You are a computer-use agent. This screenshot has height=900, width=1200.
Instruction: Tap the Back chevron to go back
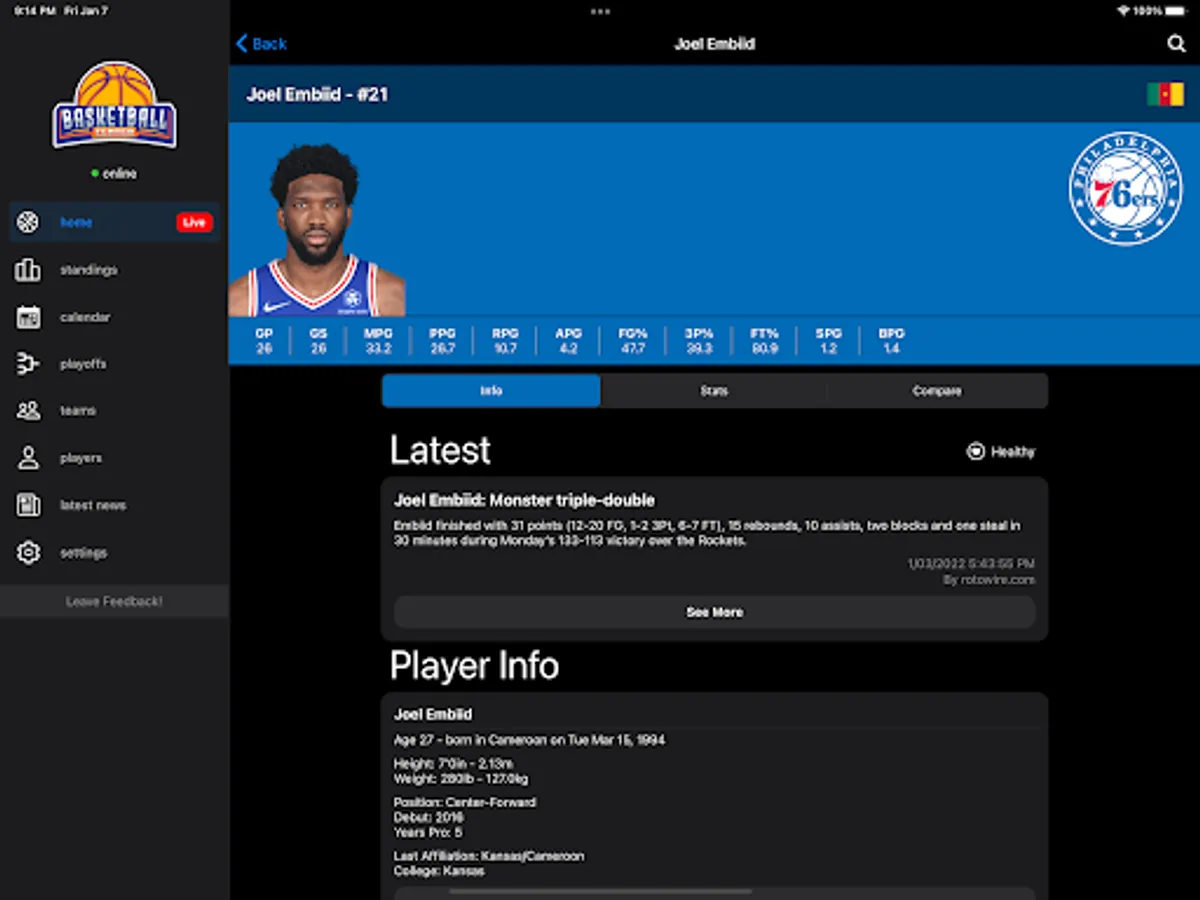click(243, 44)
